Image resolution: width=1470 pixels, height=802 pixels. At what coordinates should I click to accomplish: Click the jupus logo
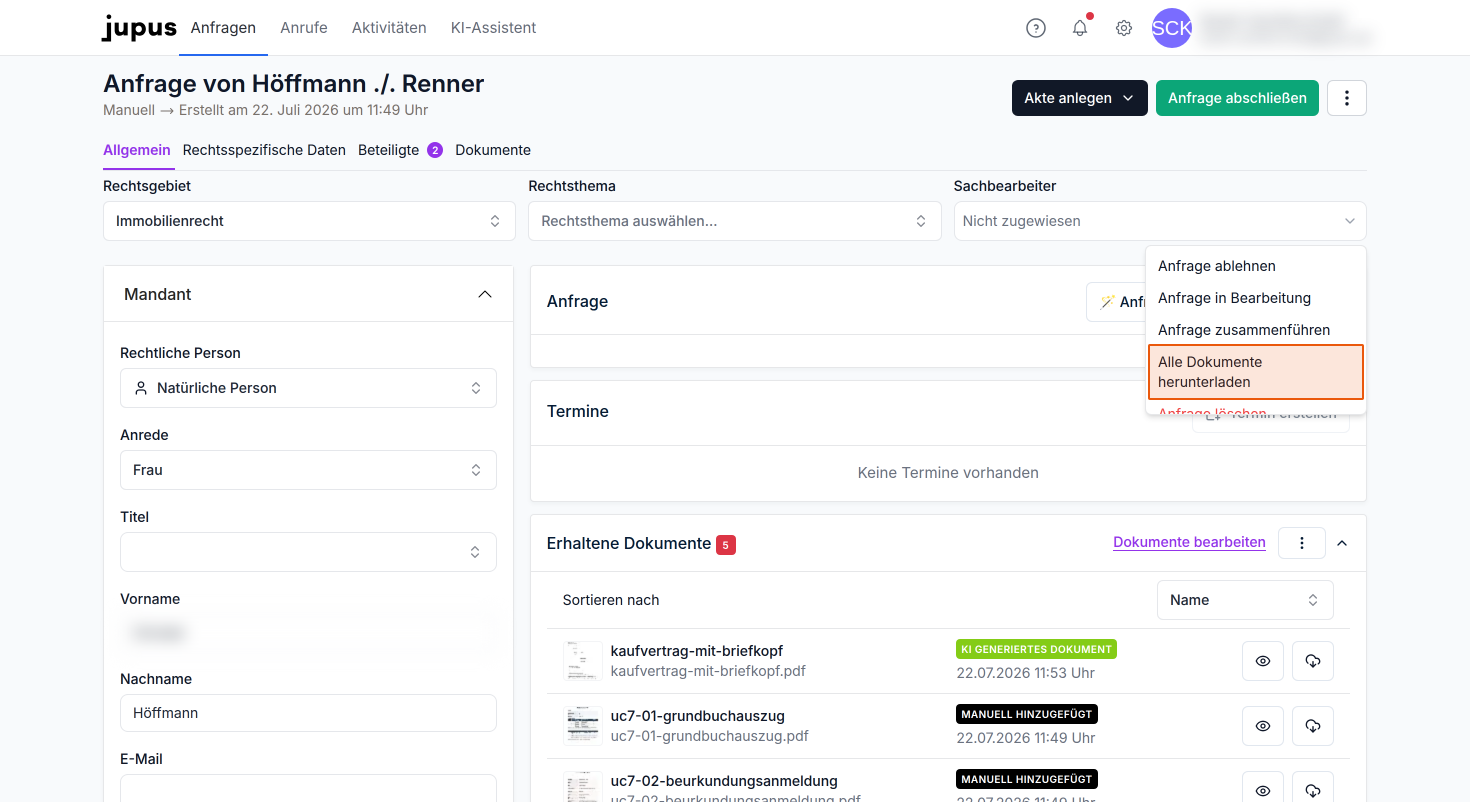[x=139, y=28]
